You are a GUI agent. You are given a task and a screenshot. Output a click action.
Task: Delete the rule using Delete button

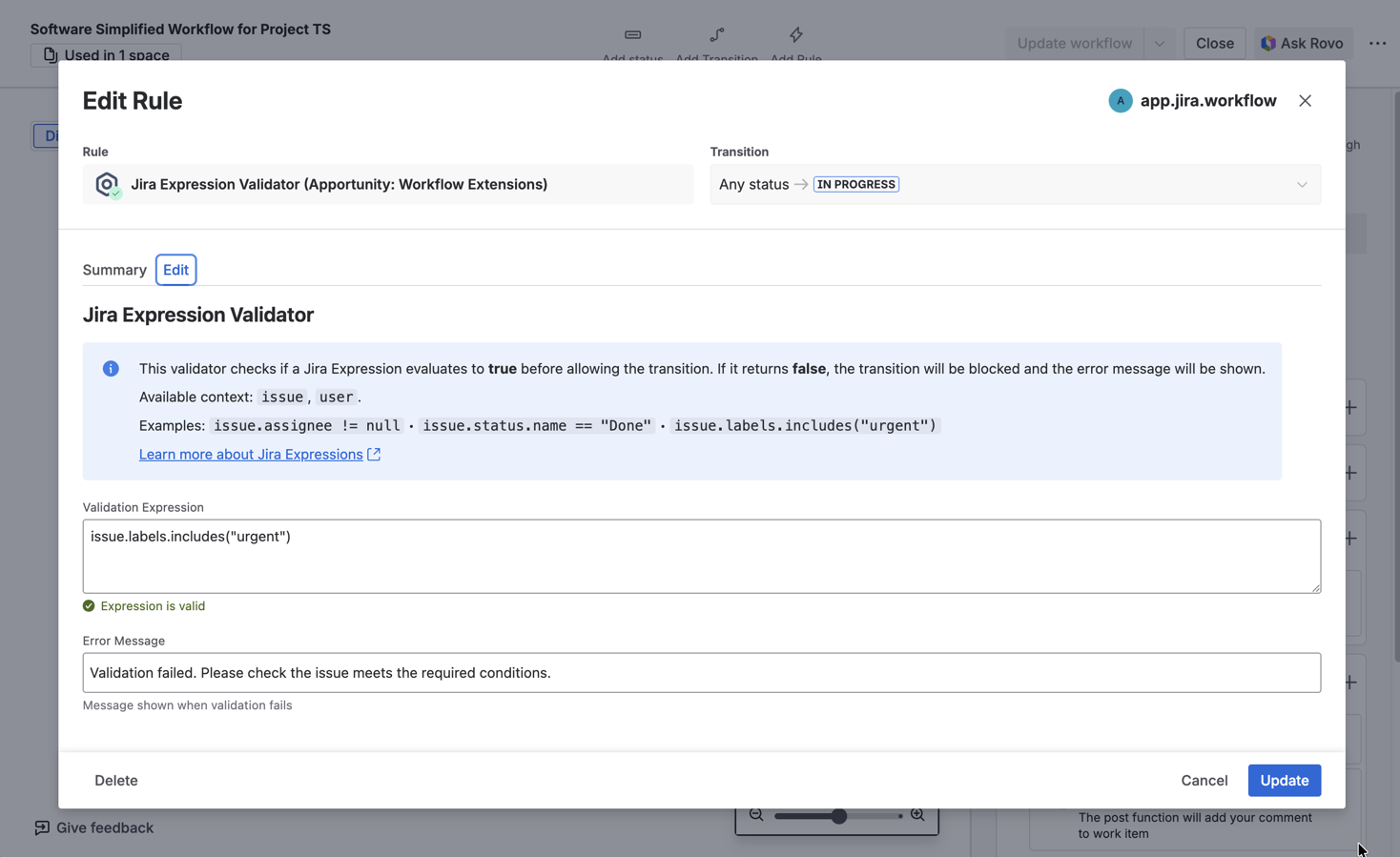tap(116, 781)
